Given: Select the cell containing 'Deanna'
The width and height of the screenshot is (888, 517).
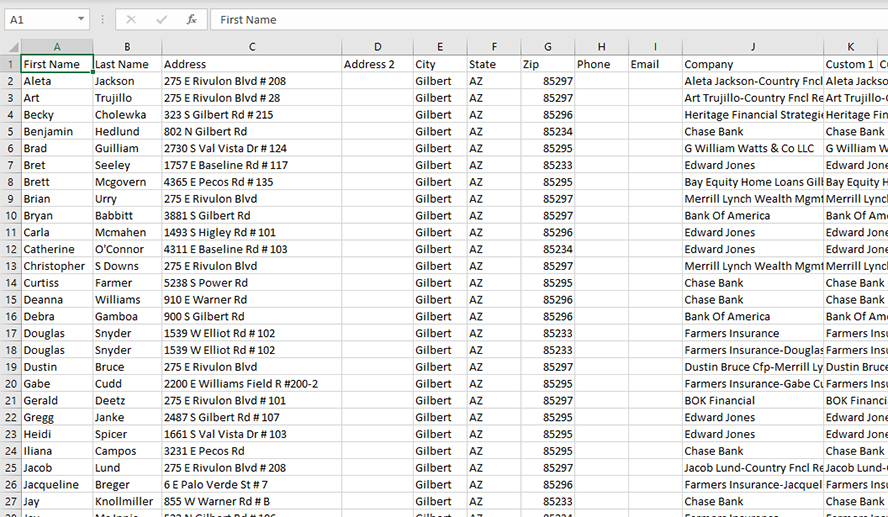Looking at the screenshot, I should pyautogui.click(x=57, y=300).
